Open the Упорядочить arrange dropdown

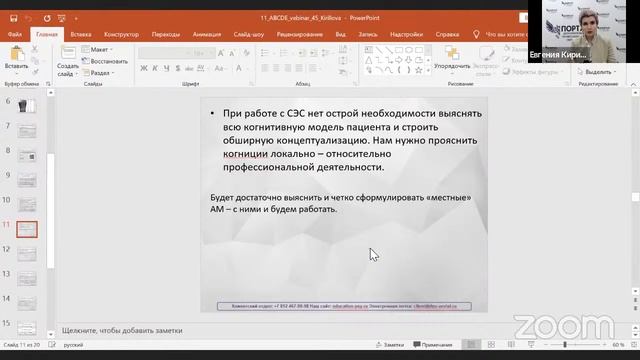coord(452,59)
